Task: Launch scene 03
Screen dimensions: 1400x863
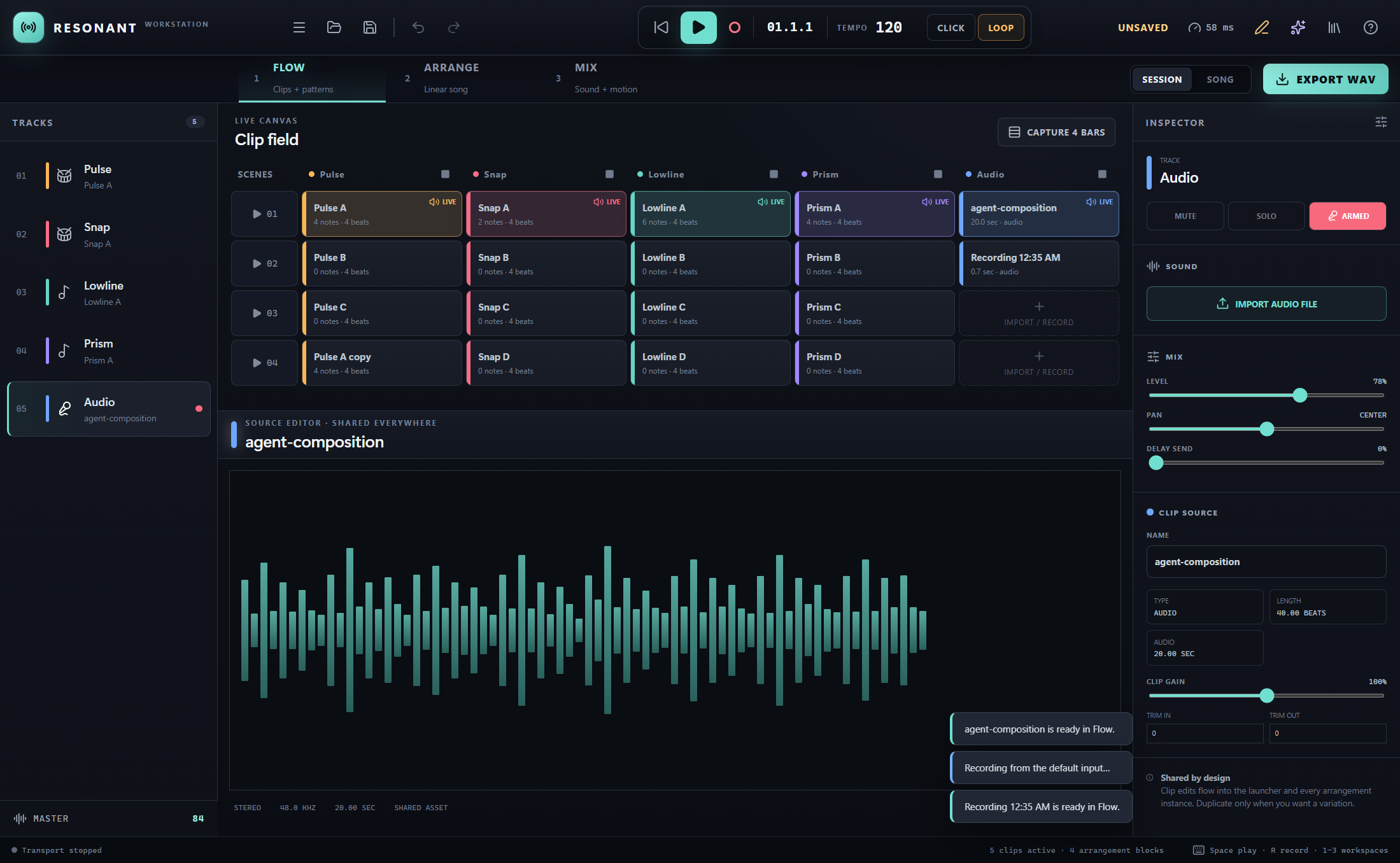Action: pos(264,313)
